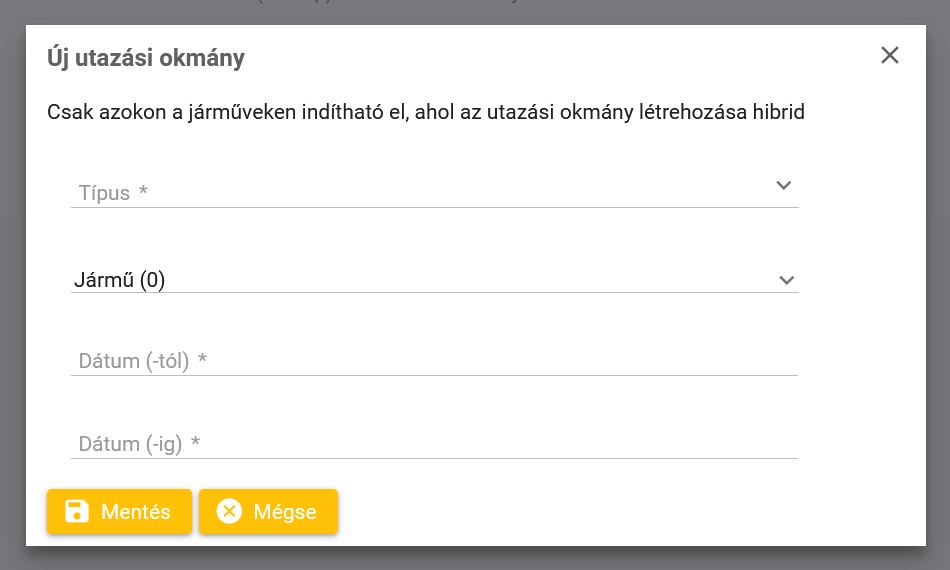
Task: Click the asterisk next to Dátum (-ig)
Action: [195, 442]
